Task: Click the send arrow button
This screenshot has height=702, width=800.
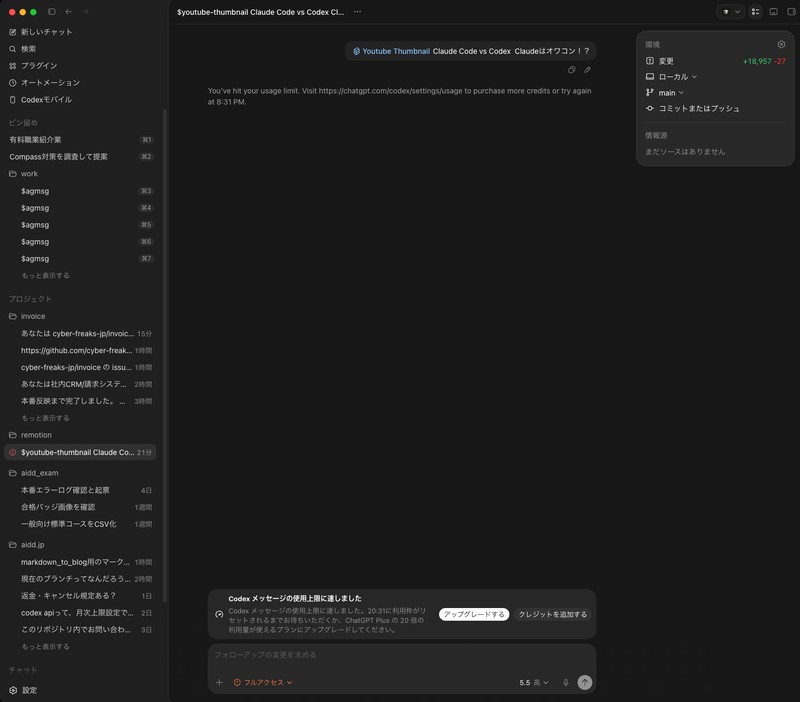Action: tap(585, 682)
